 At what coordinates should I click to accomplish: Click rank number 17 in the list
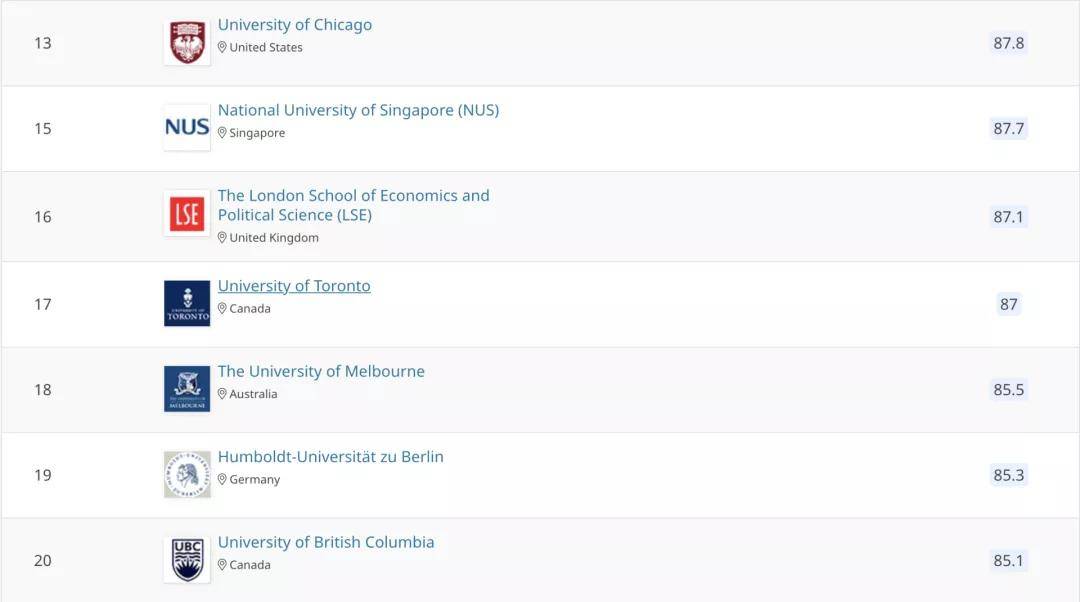pyautogui.click(x=43, y=304)
